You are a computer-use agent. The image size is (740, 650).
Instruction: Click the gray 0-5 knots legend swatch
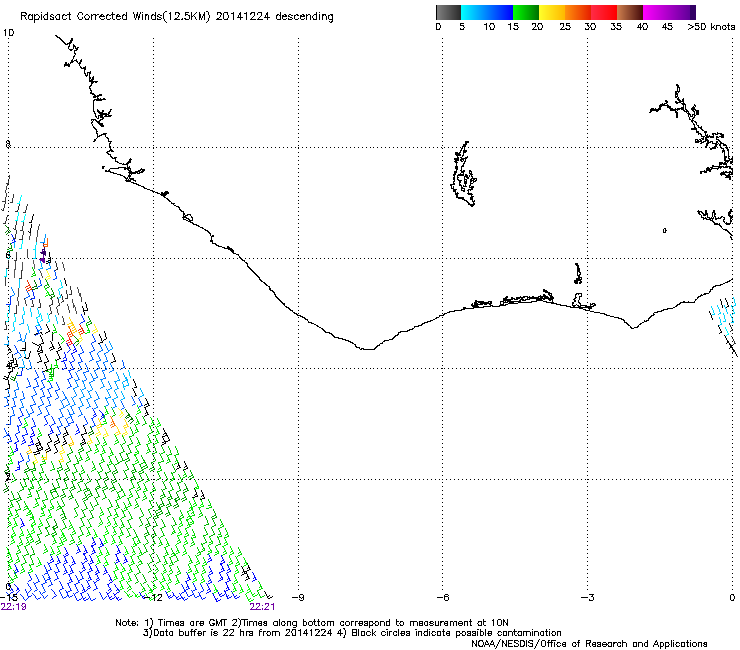(448, 12)
